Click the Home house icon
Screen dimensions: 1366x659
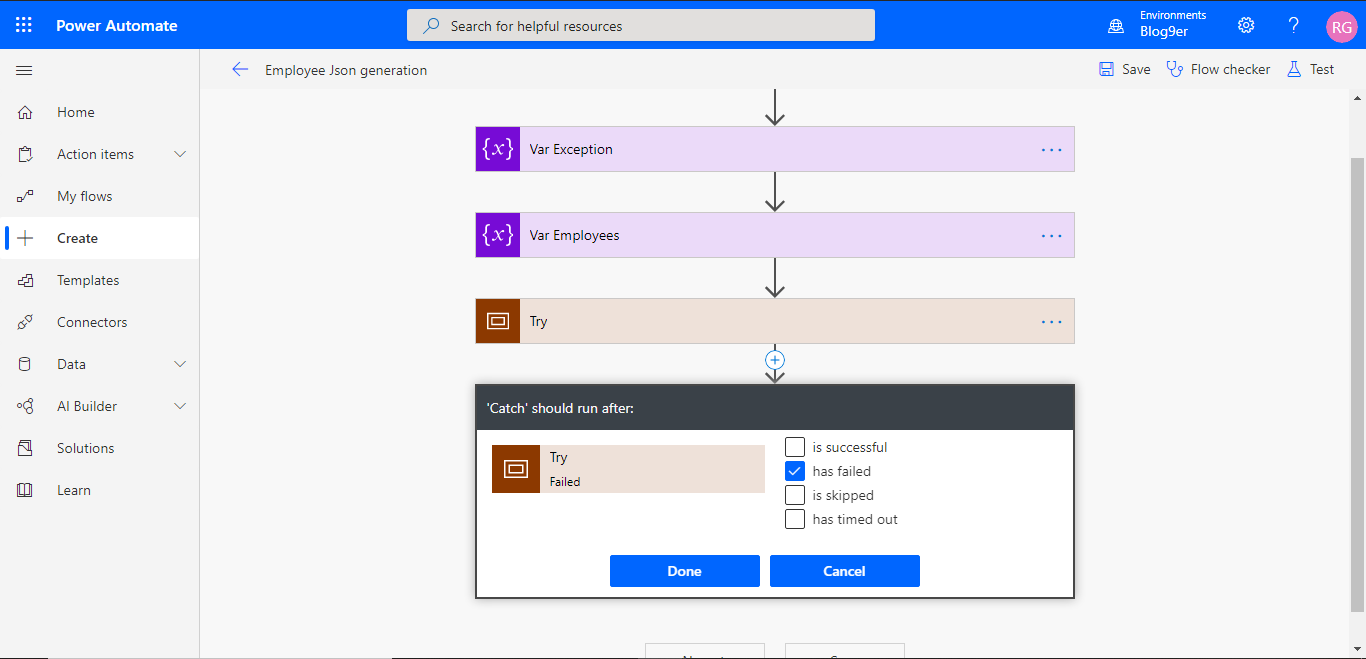click(x=25, y=112)
